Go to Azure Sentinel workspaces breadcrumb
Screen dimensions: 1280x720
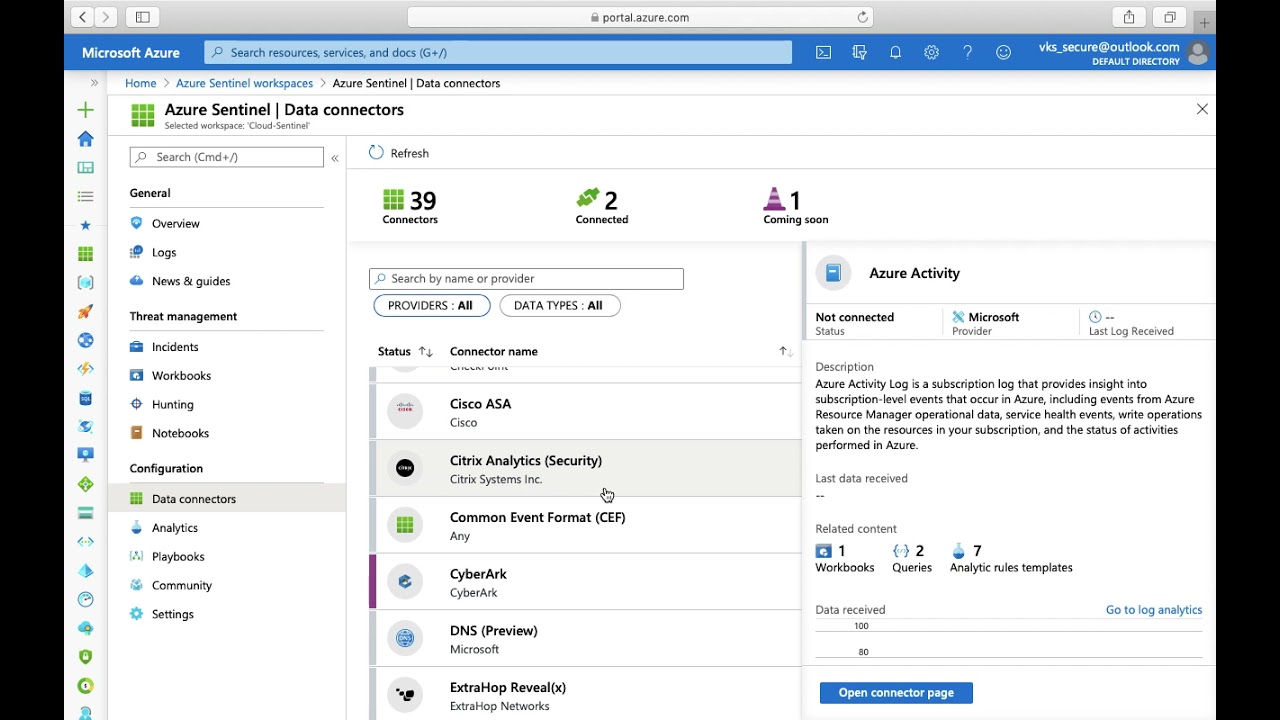click(244, 83)
